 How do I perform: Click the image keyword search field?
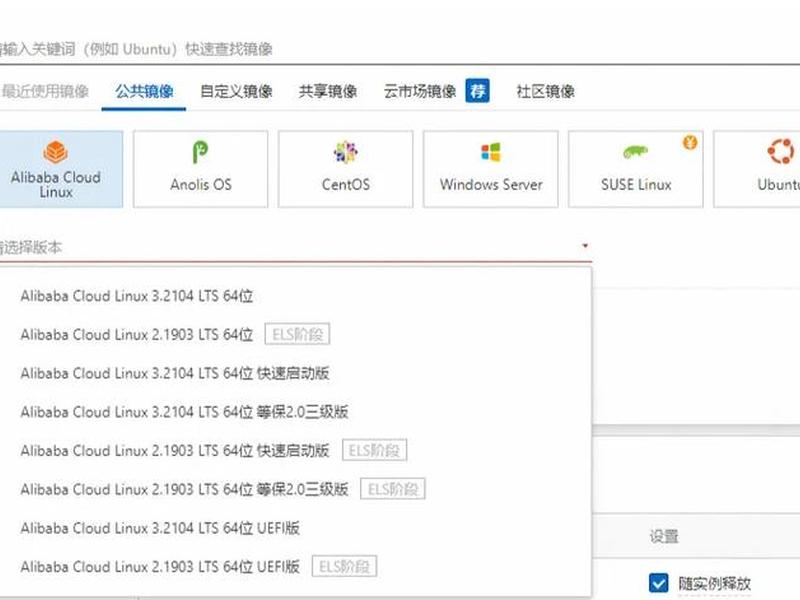coord(400,49)
